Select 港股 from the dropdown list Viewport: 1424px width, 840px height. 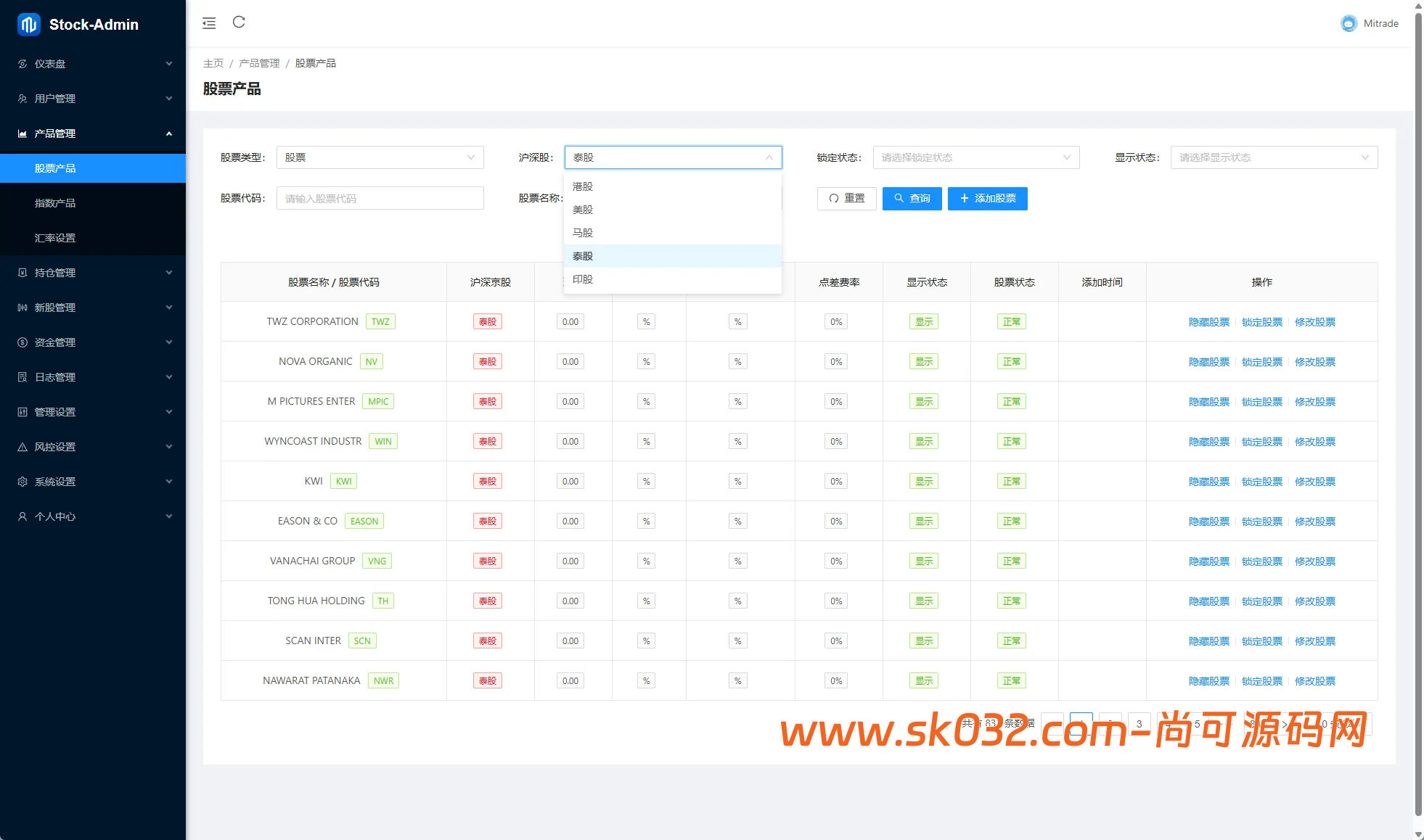[583, 186]
